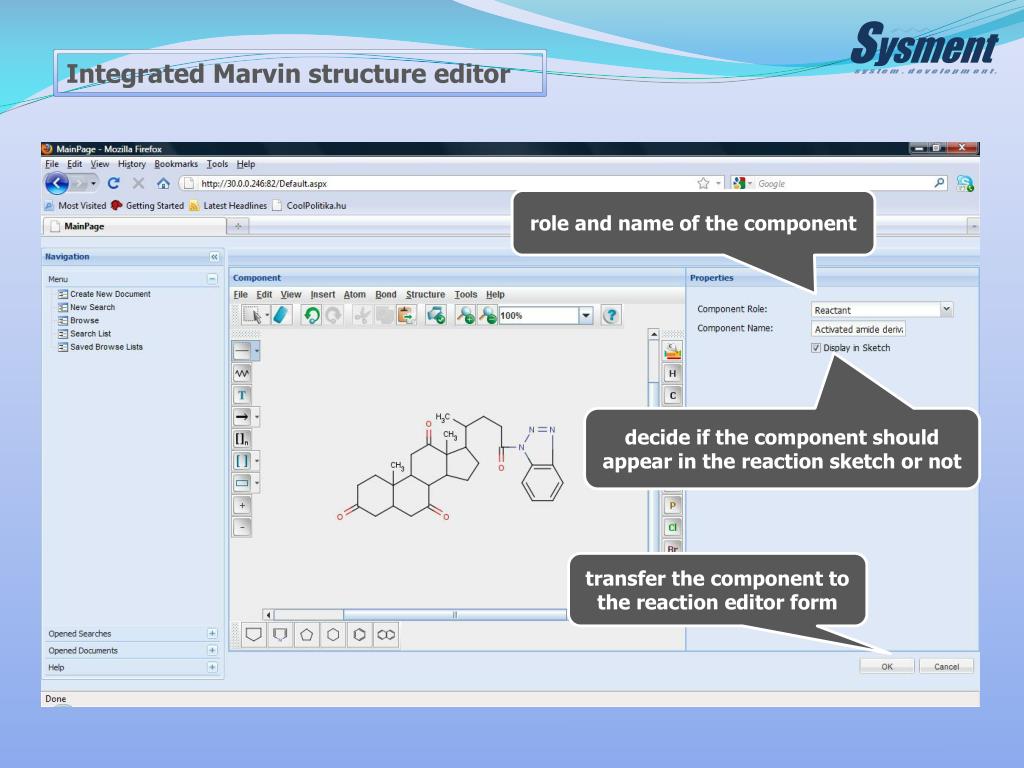Image resolution: width=1024 pixels, height=768 pixels.
Task: Go to Firefox home page
Action: pyautogui.click(x=163, y=184)
